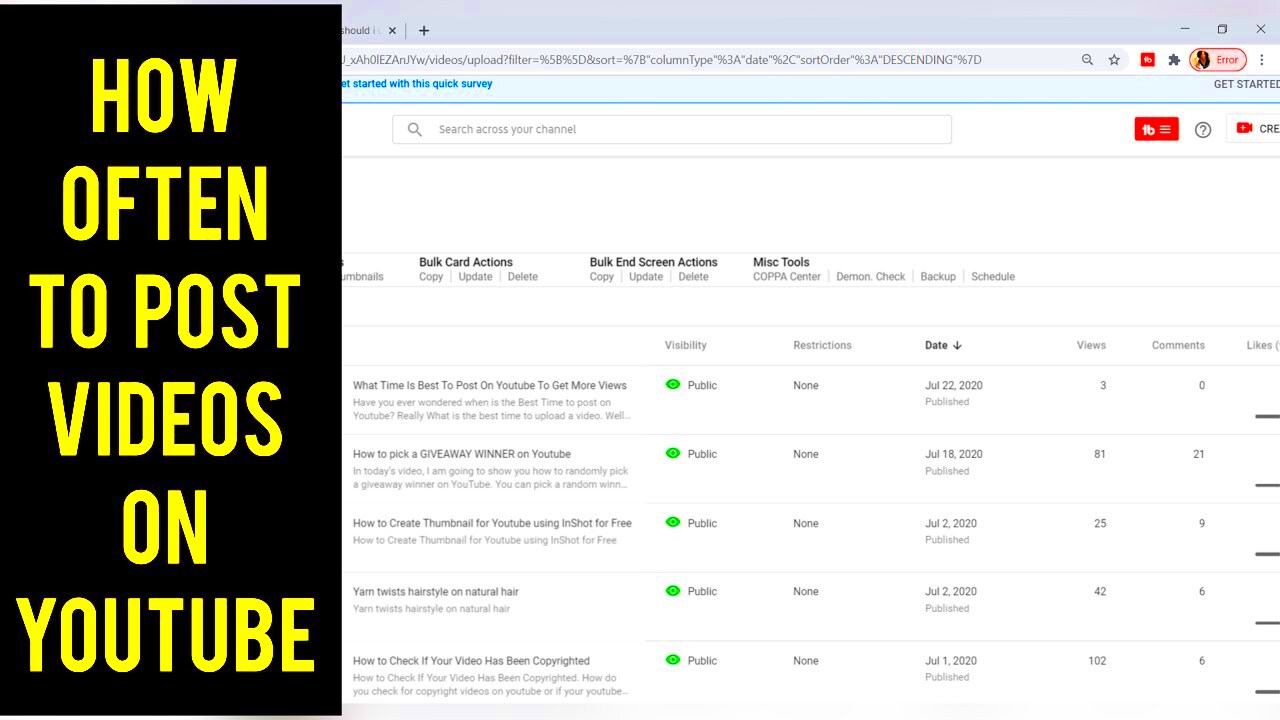Click views count 81 for GIVEAWAY video
This screenshot has width=1280, height=720.
click(x=1100, y=454)
